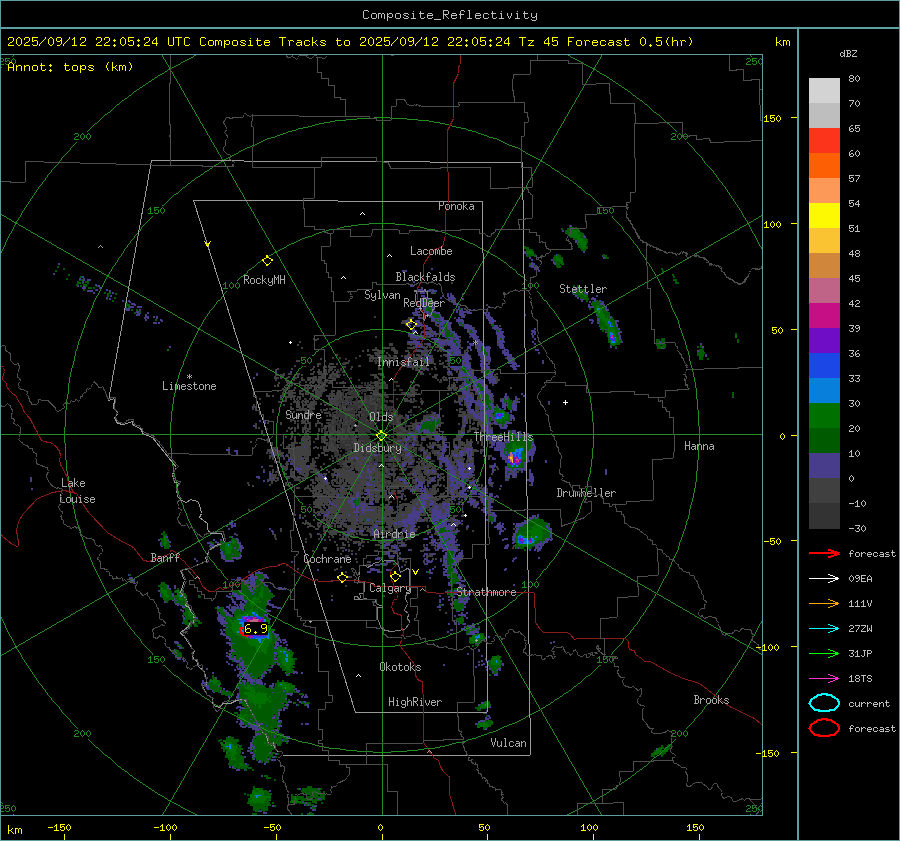Click the Banff town label

tap(165, 557)
